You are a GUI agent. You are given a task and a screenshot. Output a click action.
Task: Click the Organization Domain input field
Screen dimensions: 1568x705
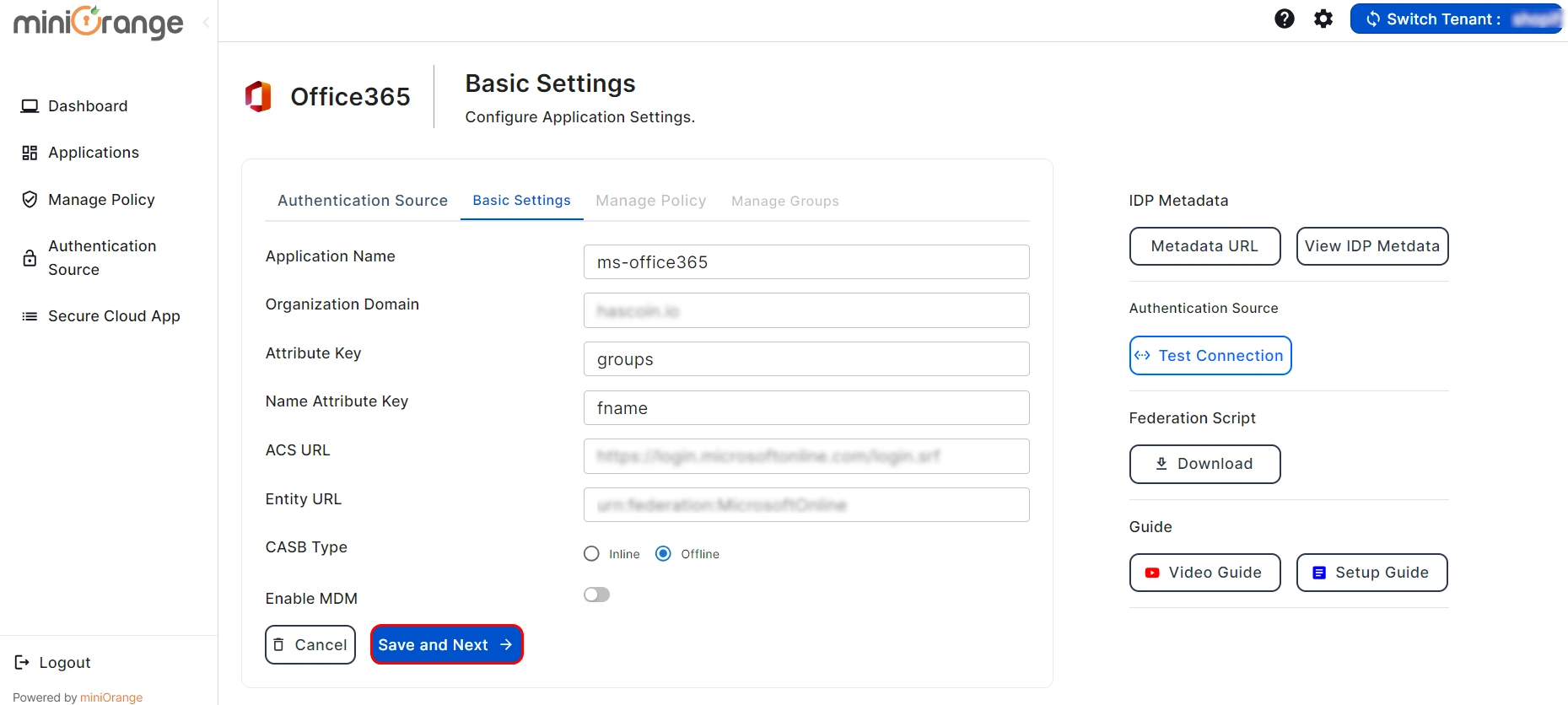pyautogui.click(x=806, y=310)
